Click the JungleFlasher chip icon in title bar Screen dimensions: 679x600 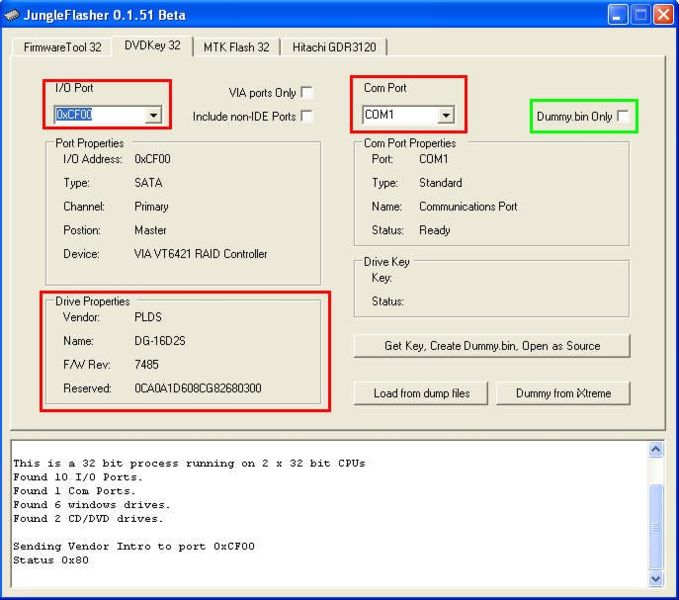12,15
